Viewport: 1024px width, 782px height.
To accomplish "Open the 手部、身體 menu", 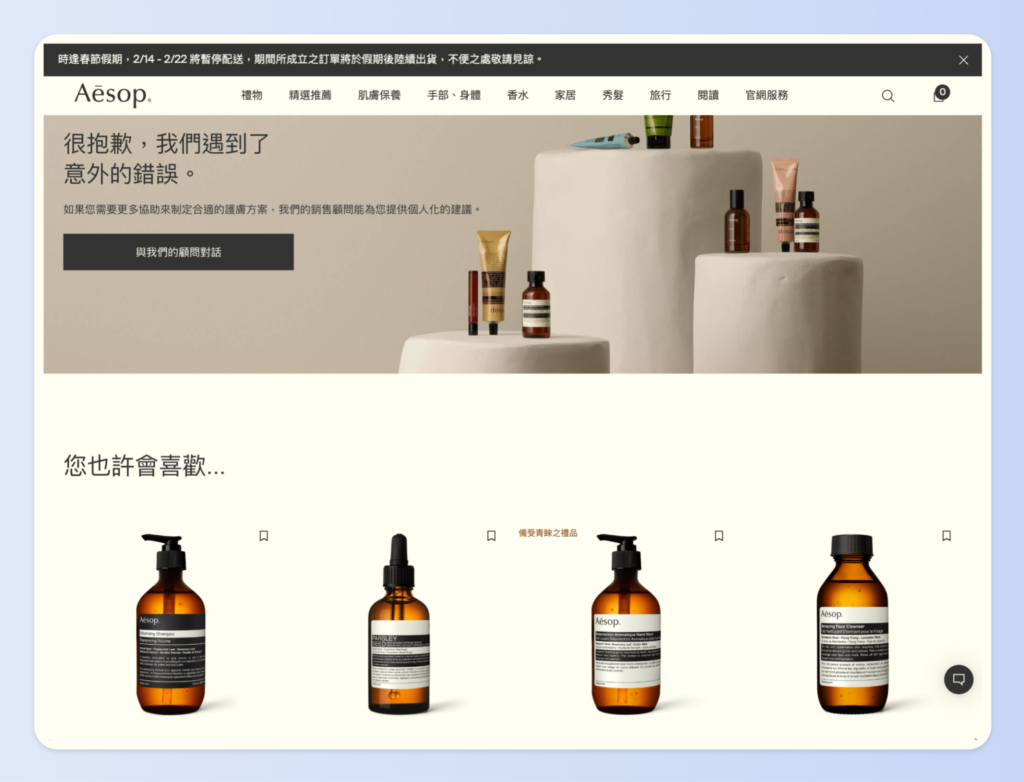I will coord(454,95).
